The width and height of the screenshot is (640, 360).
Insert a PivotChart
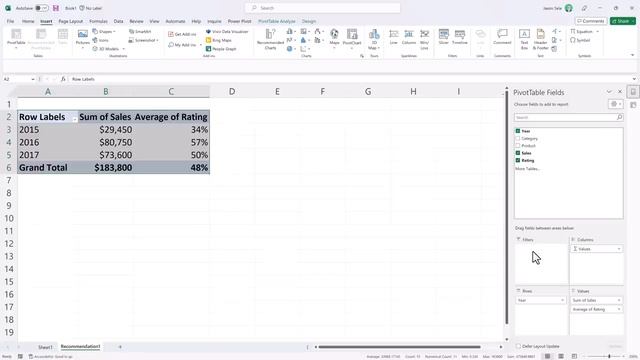(x=352, y=38)
